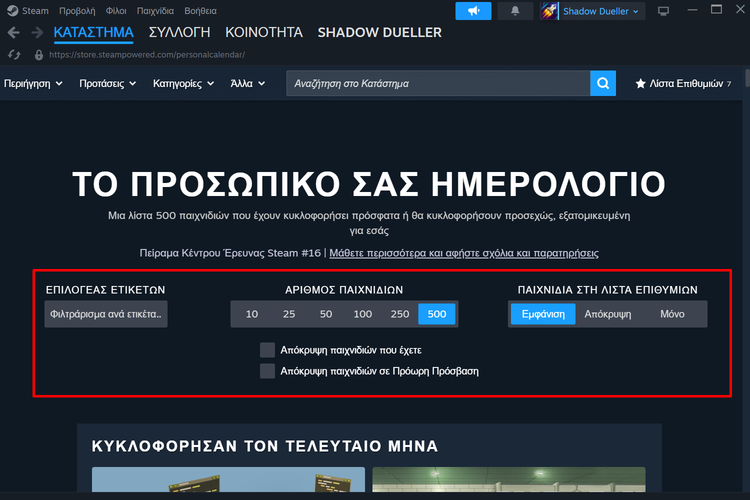The width and height of the screenshot is (750, 500).
Task: Reload the page with refresh icon
Action: point(14,54)
